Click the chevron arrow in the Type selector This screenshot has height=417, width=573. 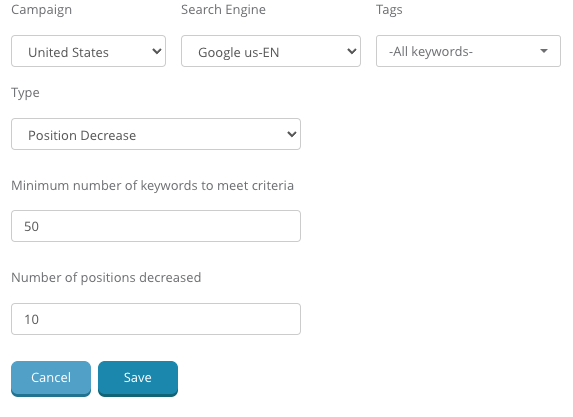coord(292,134)
